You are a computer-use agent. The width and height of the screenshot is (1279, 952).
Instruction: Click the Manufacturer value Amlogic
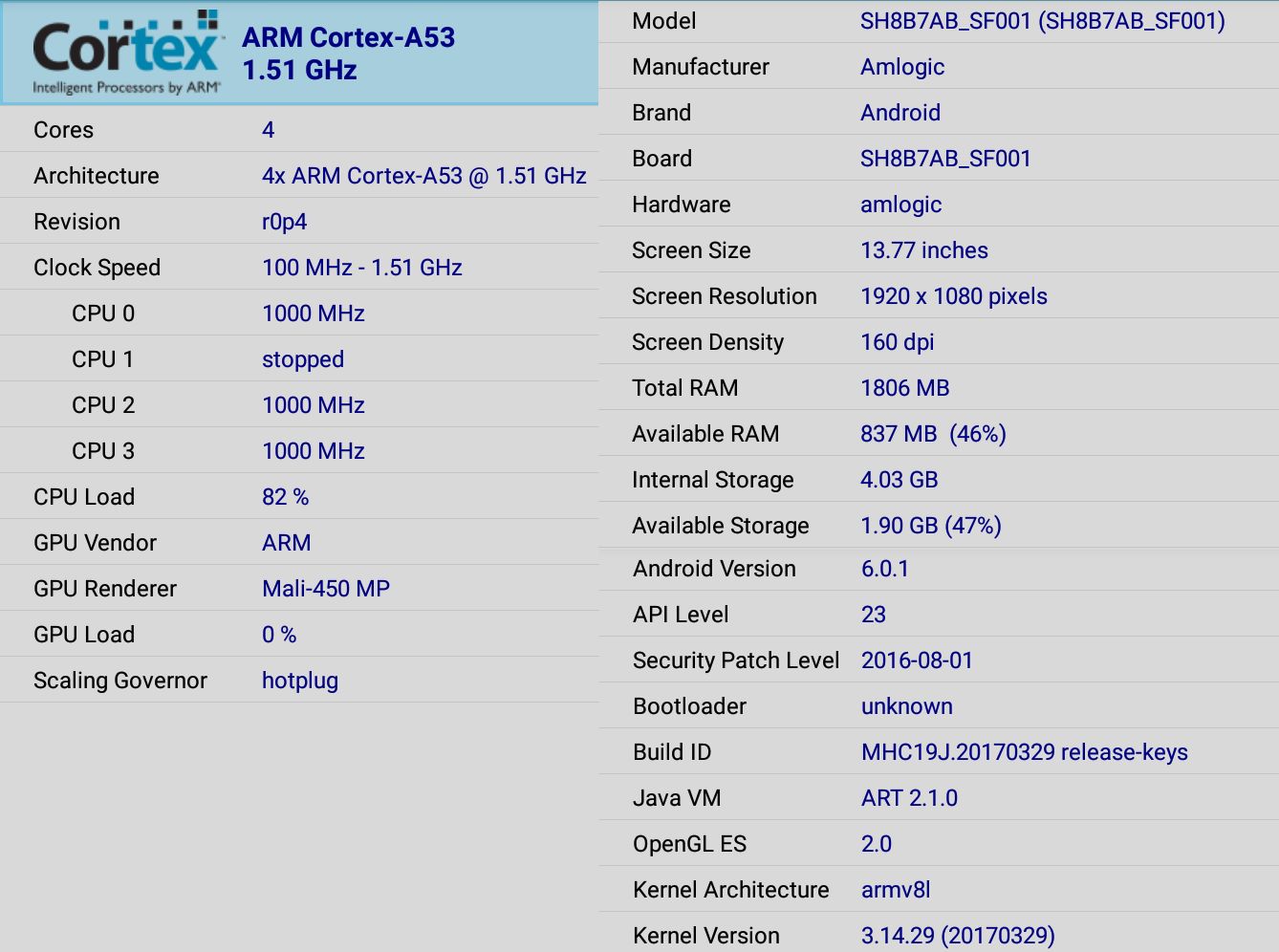(902, 67)
